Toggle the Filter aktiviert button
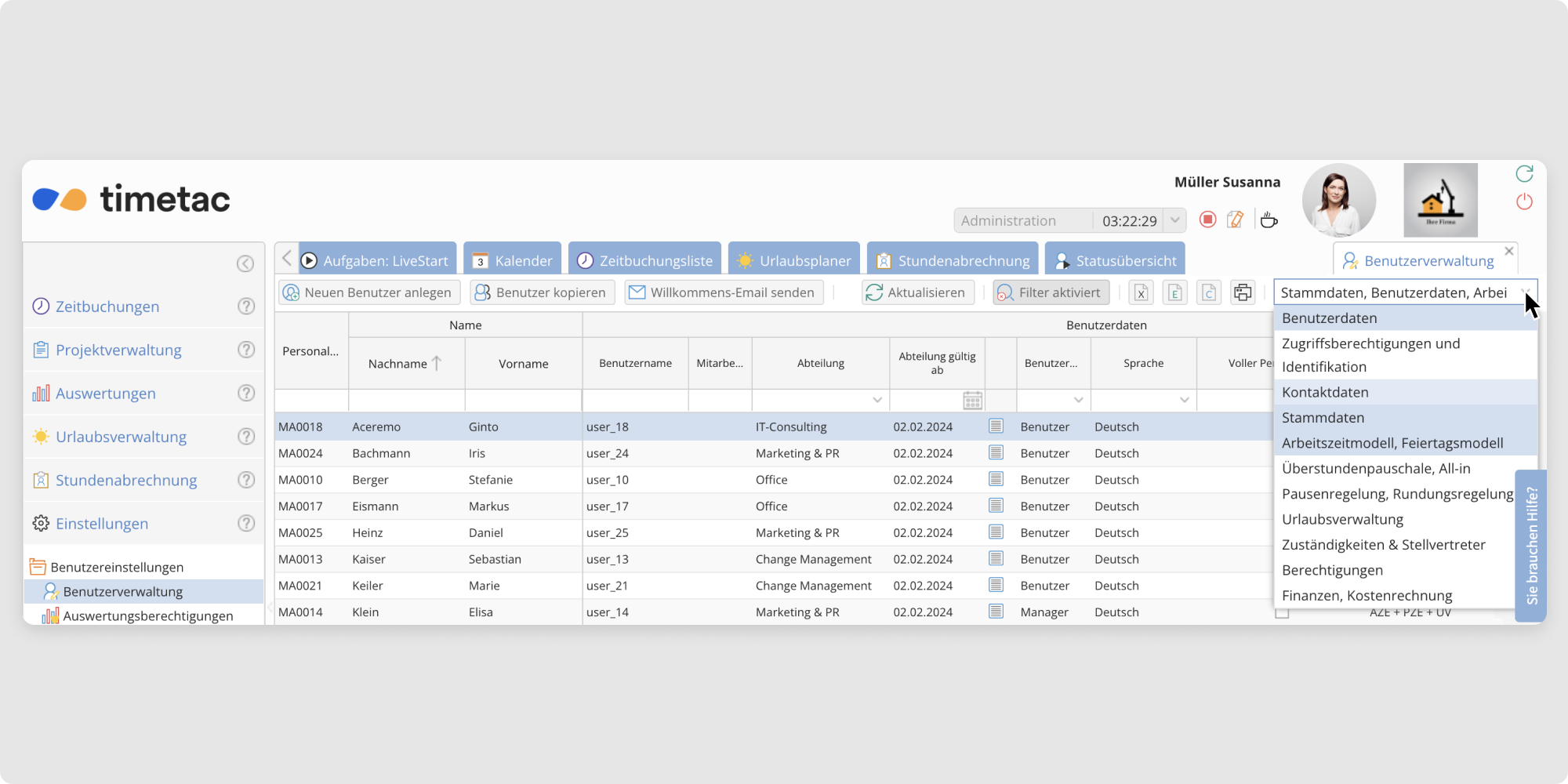 [1051, 292]
